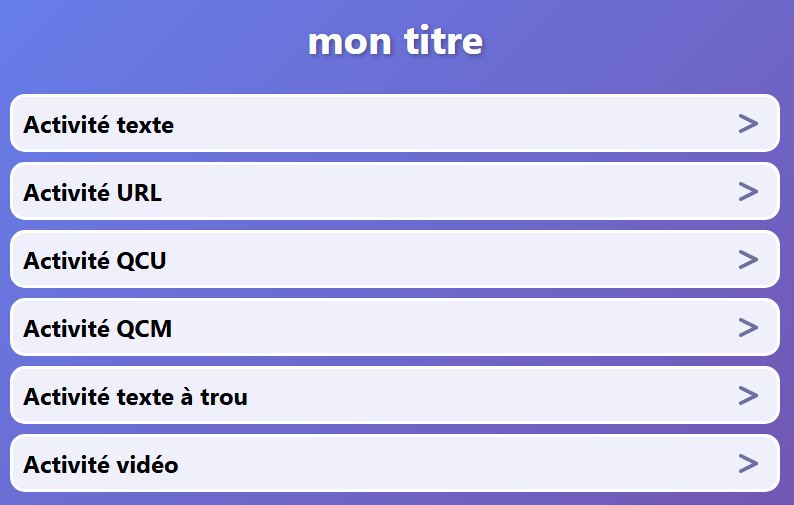
Task: Open Activité QCU using its arrow icon
Action: (x=748, y=260)
